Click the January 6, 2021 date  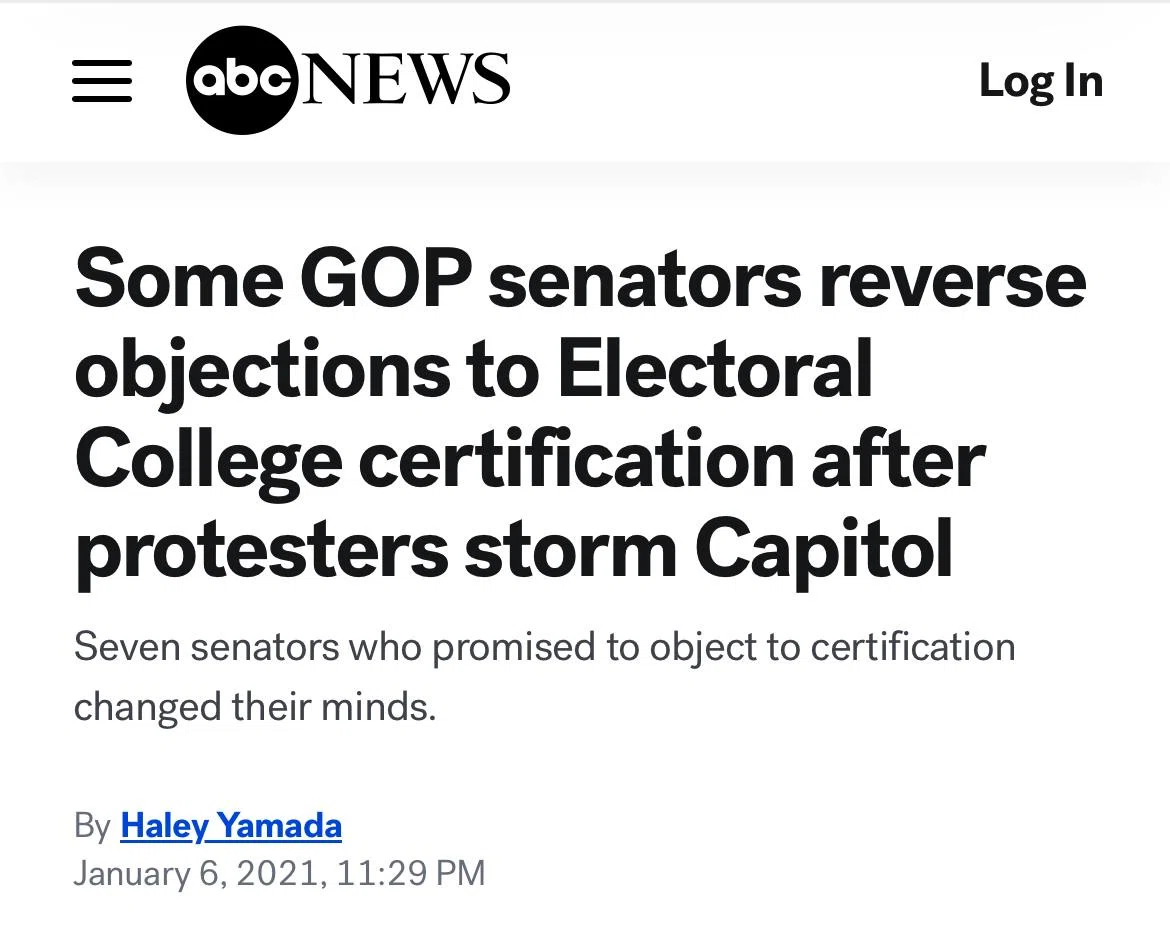[200, 874]
